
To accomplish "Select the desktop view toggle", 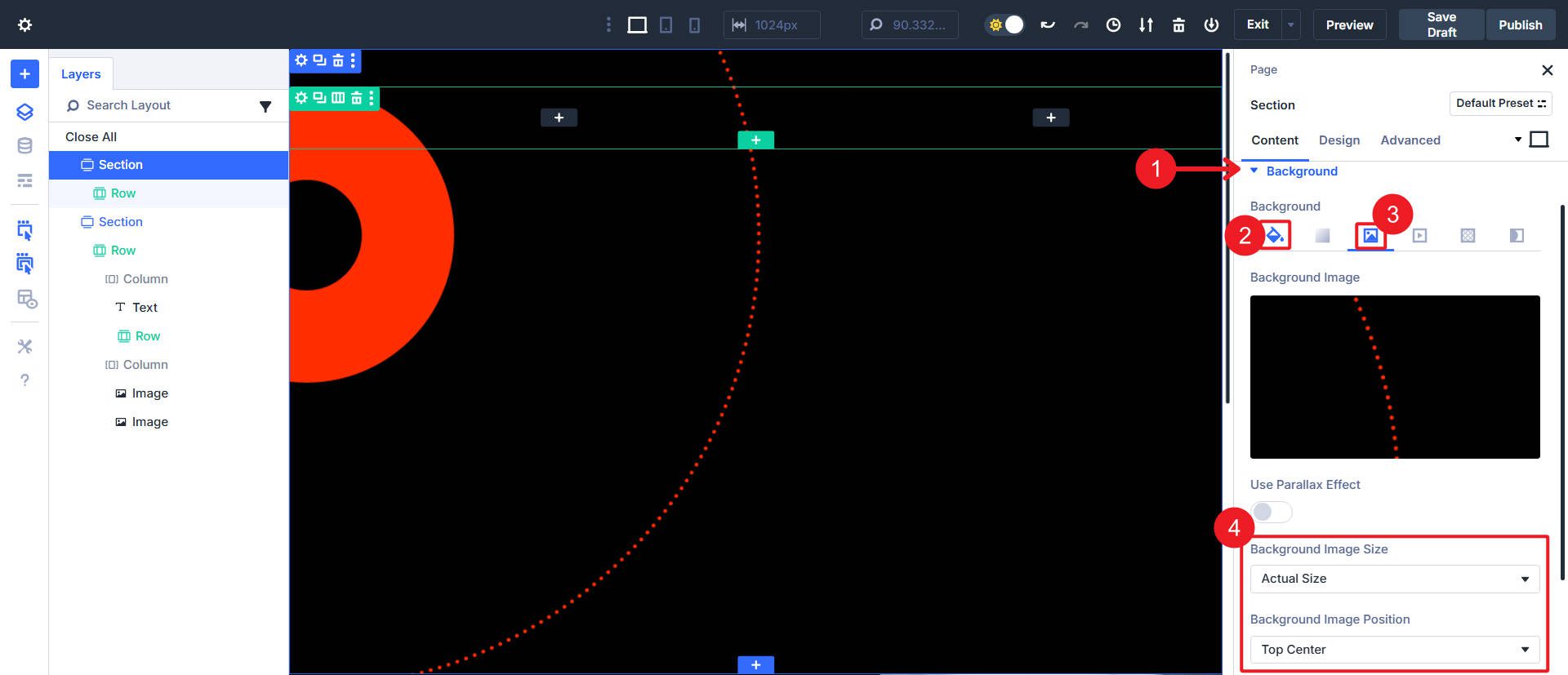I will pyautogui.click(x=637, y=25).
